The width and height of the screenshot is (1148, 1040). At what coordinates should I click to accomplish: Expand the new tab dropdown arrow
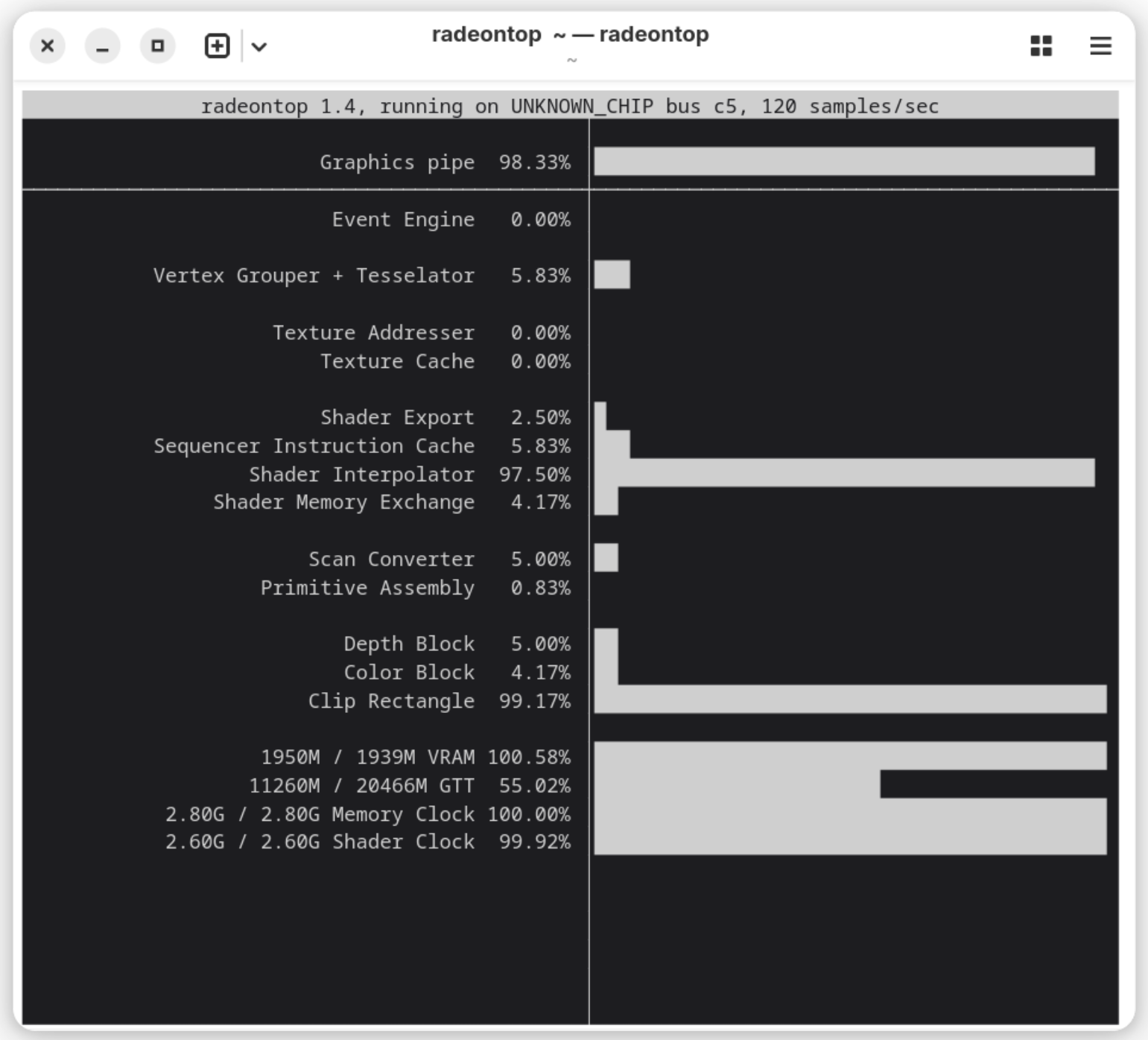[x=259, y=47]
